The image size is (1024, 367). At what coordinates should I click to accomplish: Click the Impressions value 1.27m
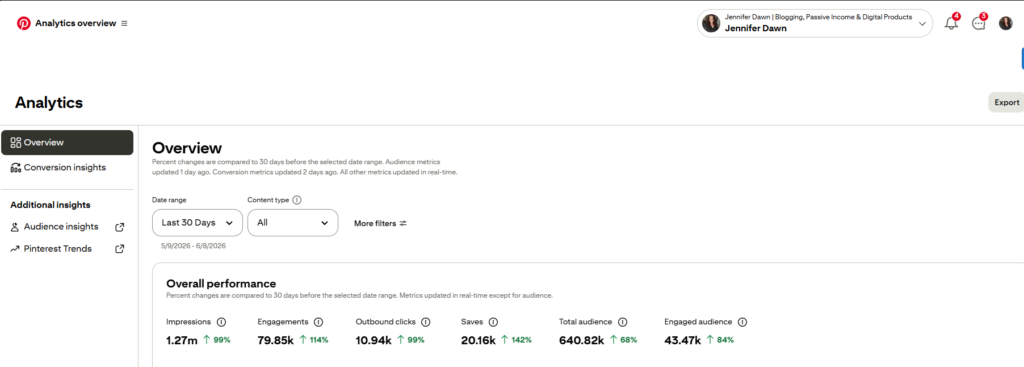tap(182, 340)
